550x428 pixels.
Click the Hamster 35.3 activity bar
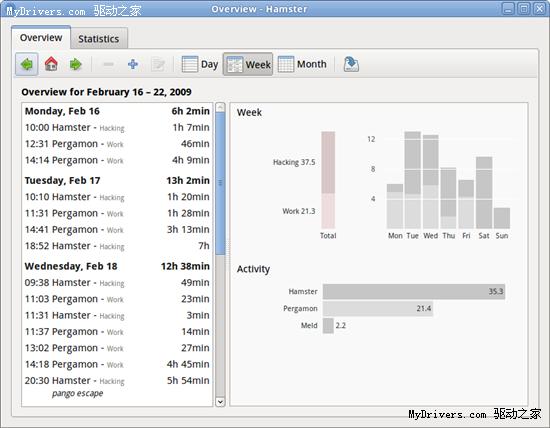tap(414, 292)
